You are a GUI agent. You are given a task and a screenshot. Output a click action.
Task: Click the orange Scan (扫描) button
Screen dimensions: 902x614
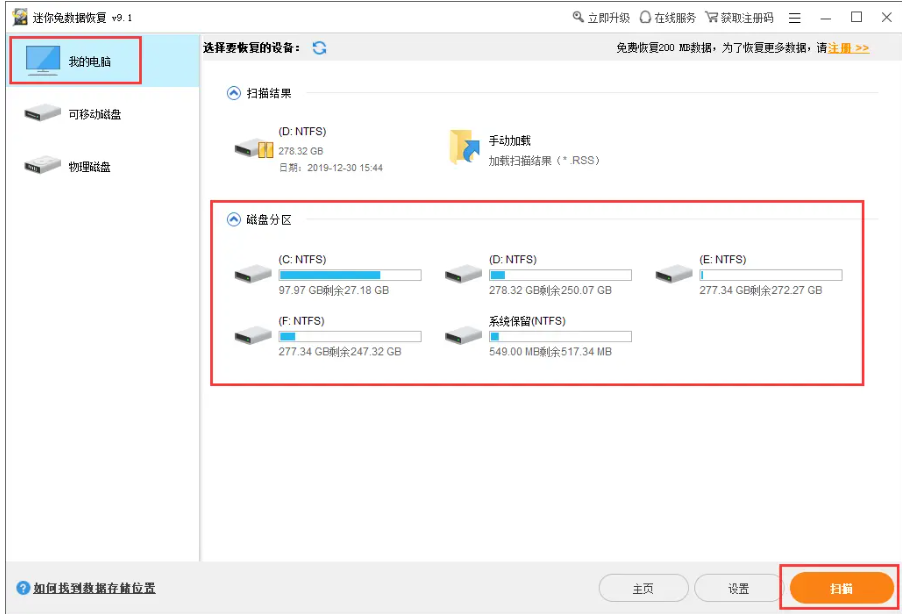click(841, 588)
